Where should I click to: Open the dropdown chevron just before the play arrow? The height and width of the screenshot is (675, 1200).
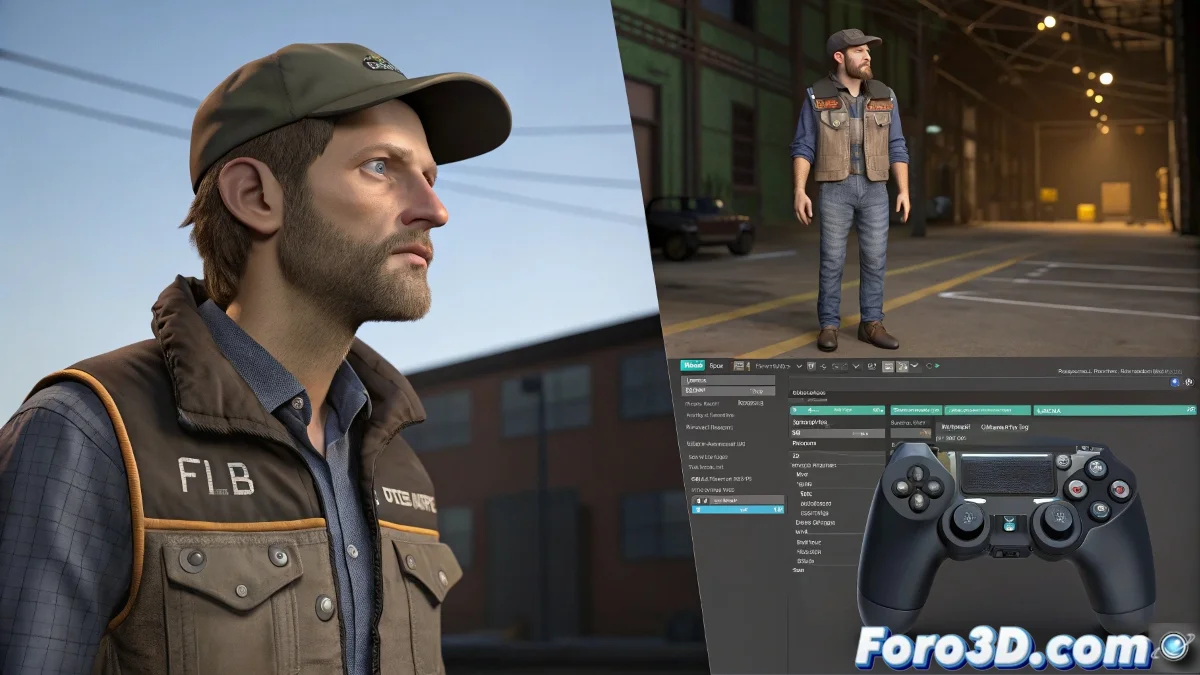click(915, 366)
